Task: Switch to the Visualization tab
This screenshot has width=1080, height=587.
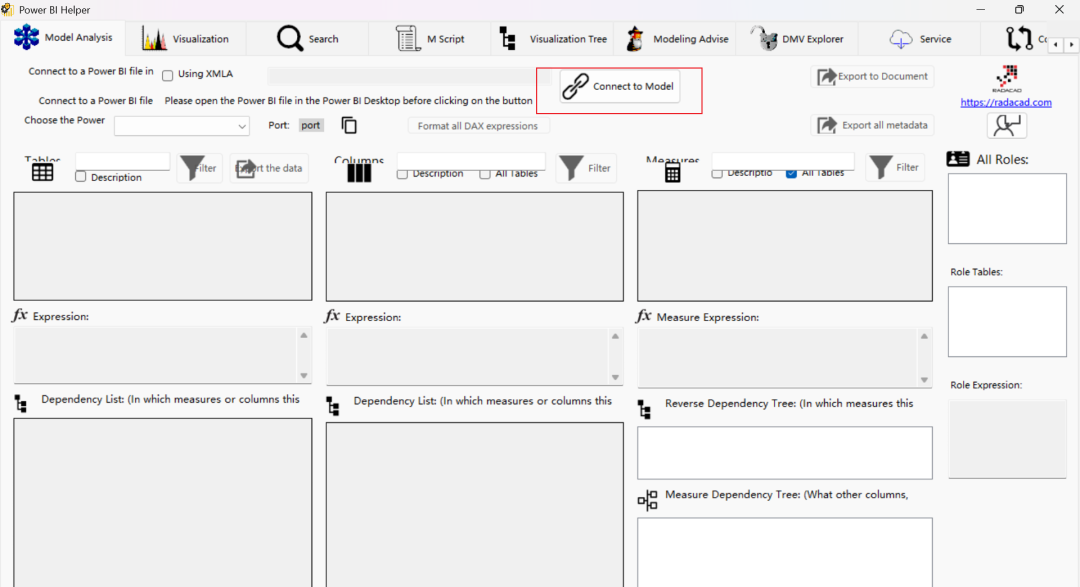Action: click(x=185, y=39)
